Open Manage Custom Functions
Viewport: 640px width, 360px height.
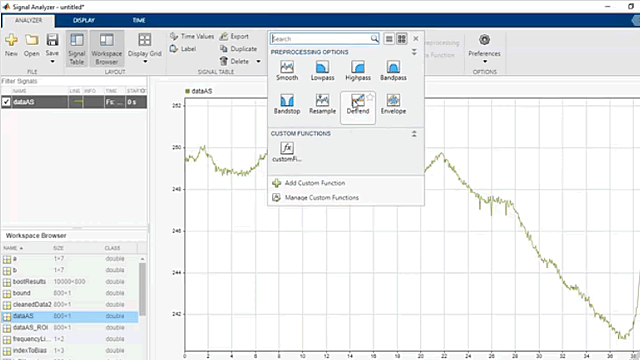click(x=316, y=198)
